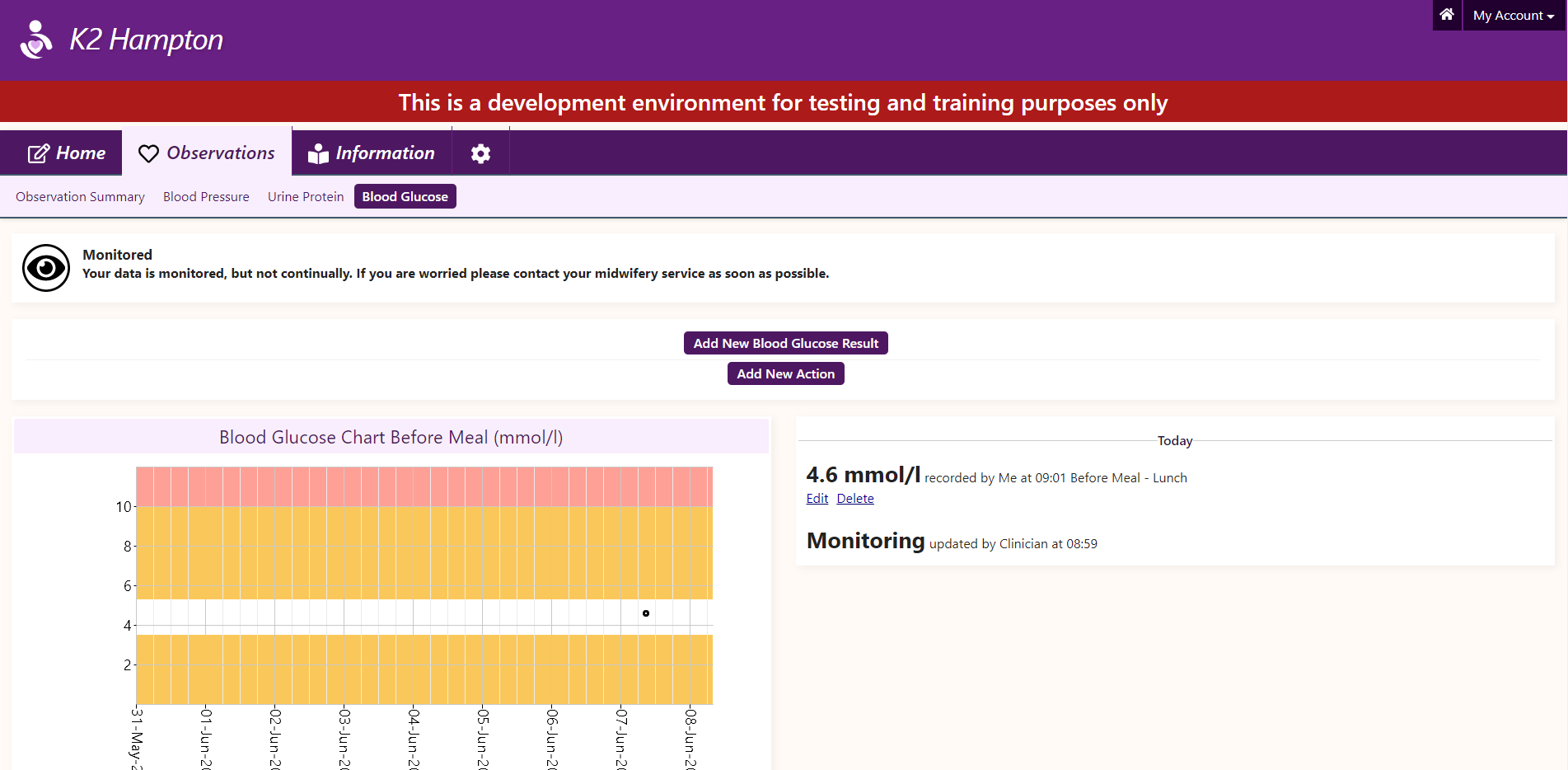This screenshot has width=1568, height=770.
Task: Edit the 4.6 mmol/l reading
Action: 817,498
